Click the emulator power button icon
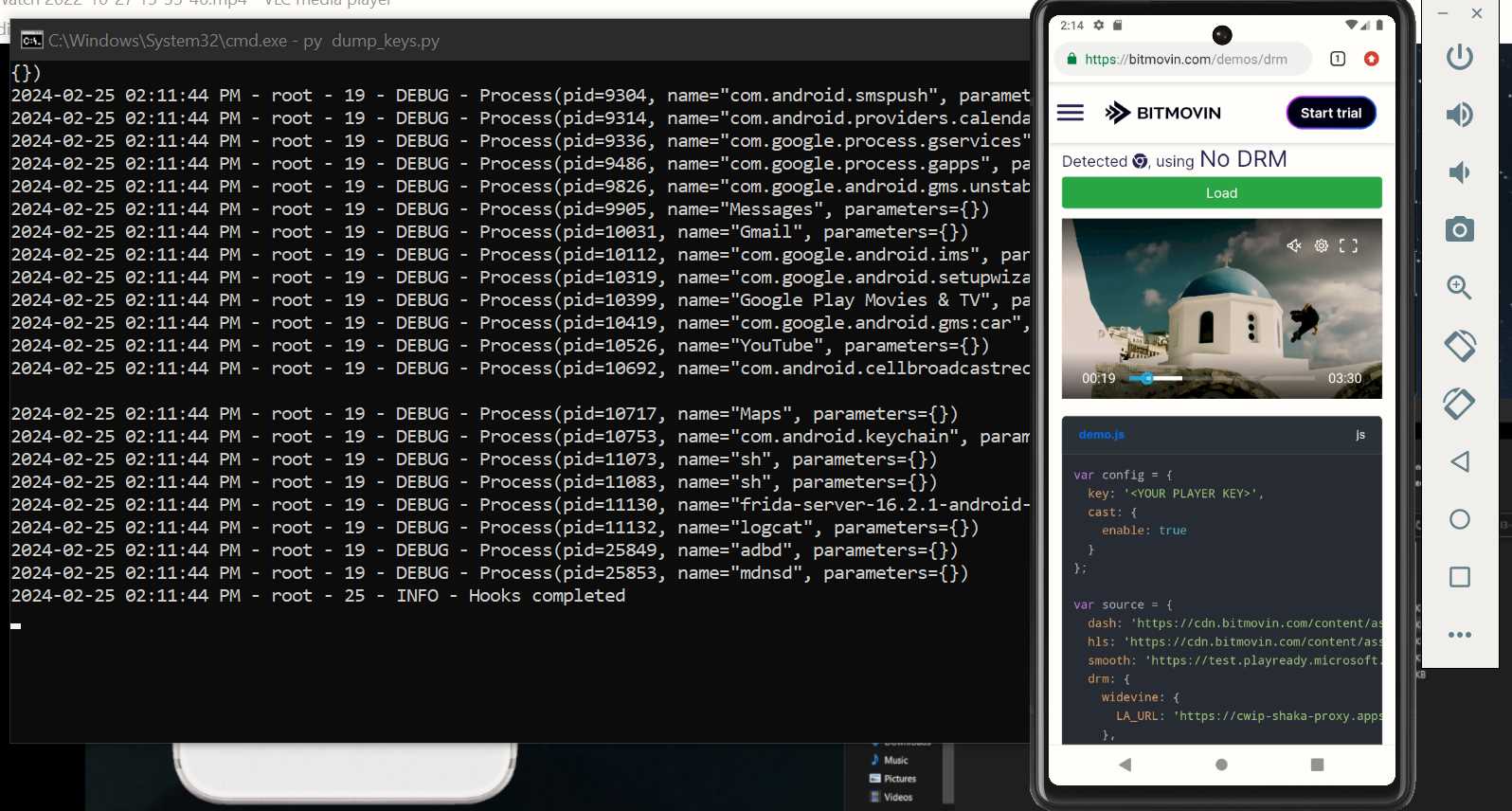 click(x=1459, y=57)
